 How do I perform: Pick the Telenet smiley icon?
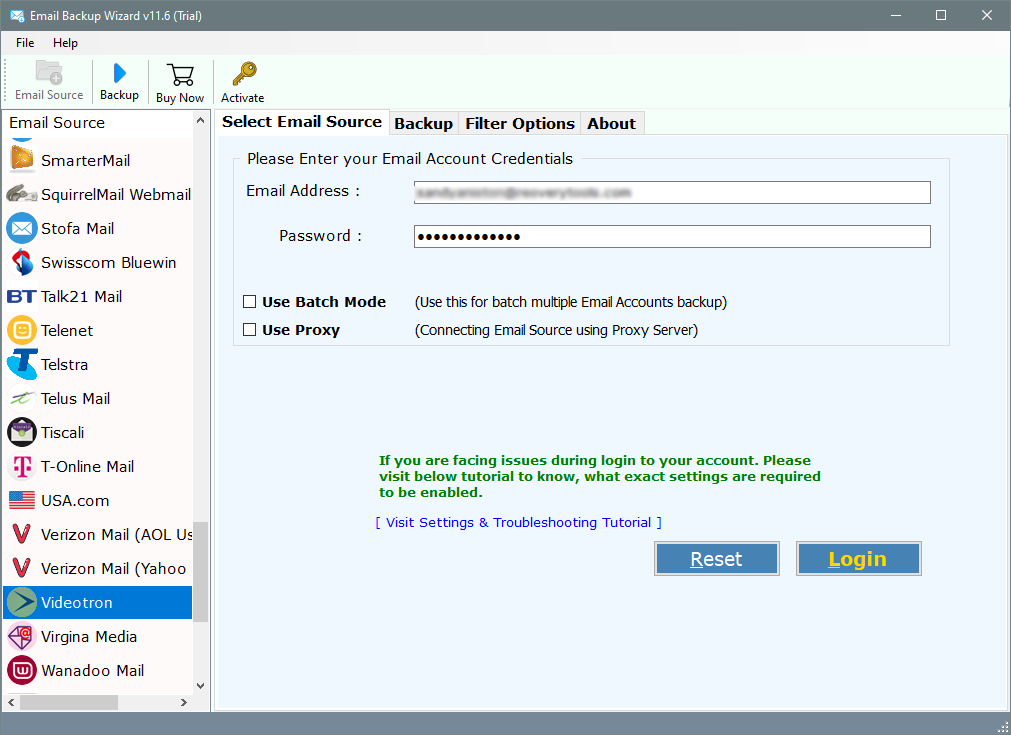click(x=22, y=330)
